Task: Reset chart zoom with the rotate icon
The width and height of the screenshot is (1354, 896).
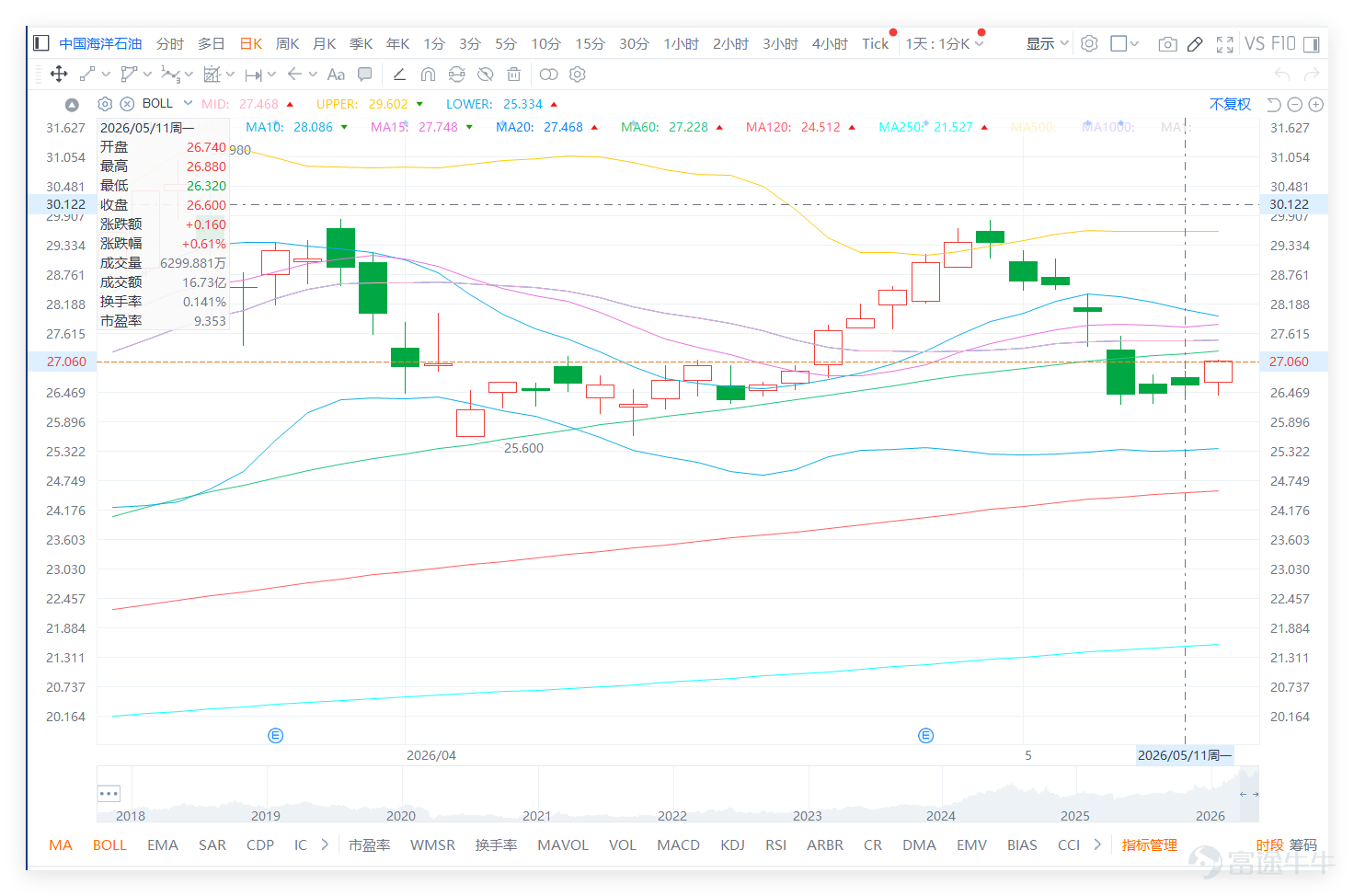Action: (x=1274, y=105)
